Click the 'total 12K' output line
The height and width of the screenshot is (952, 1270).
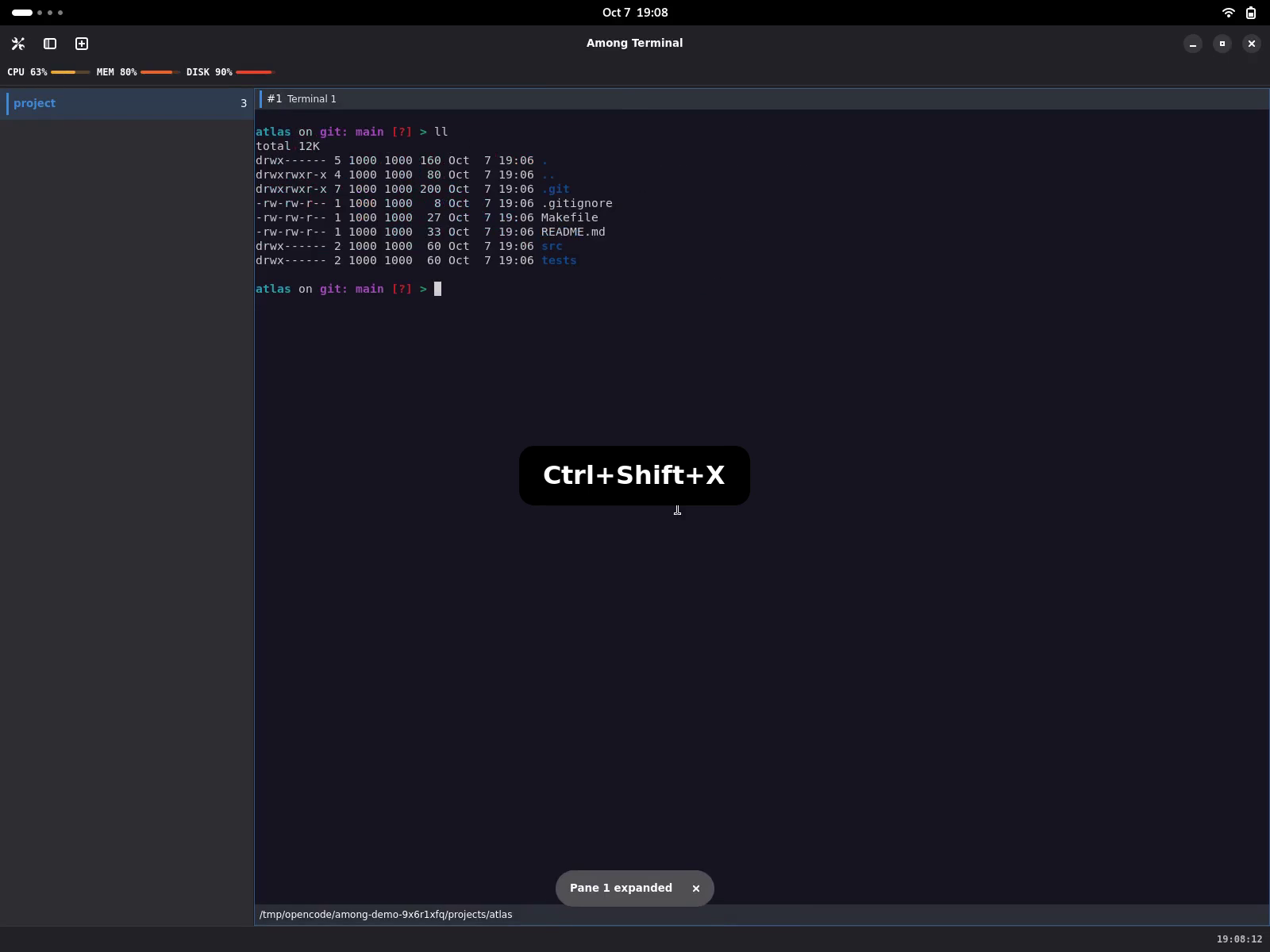(x=287, y=146)
